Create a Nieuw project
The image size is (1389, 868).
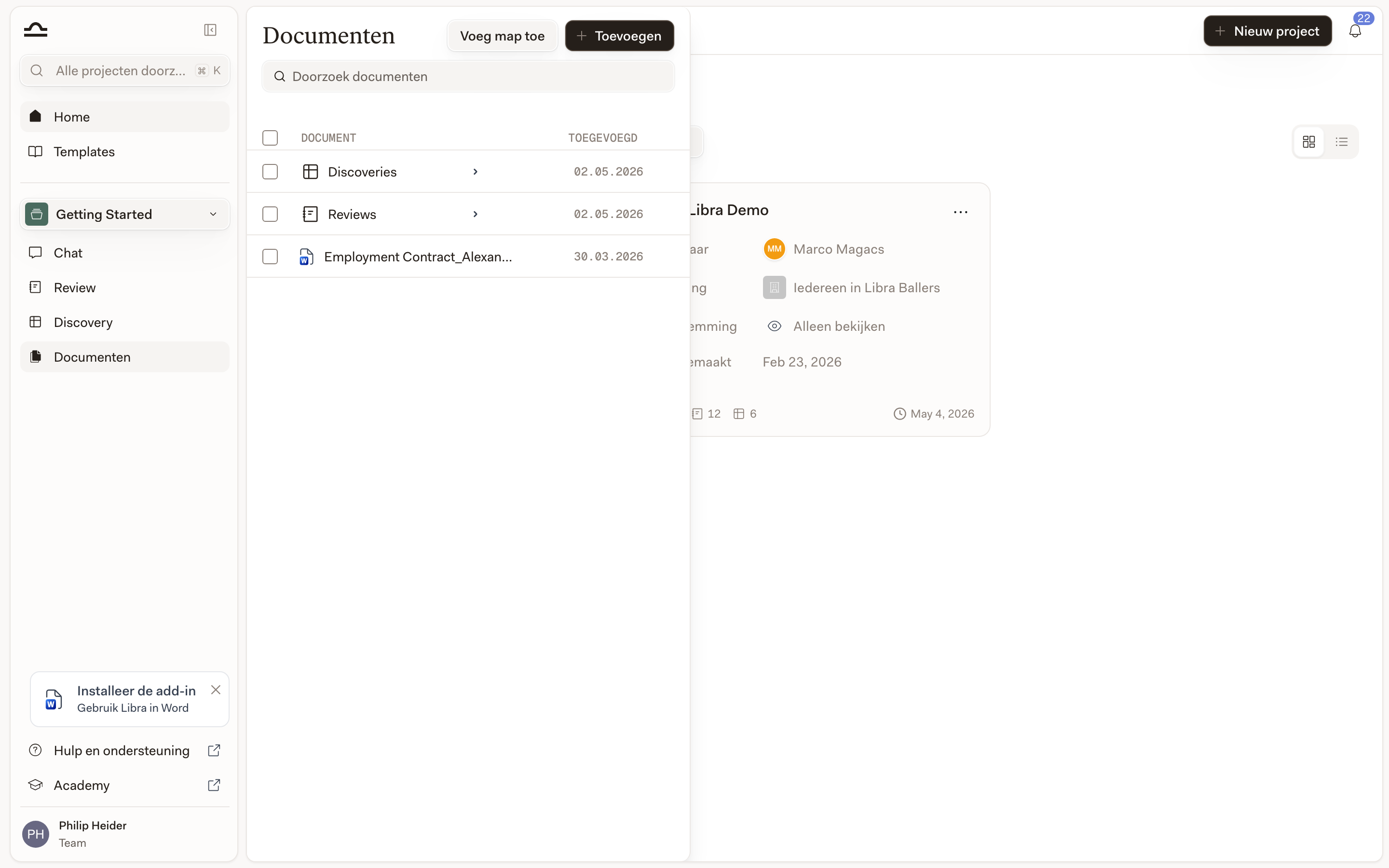coord(1267,31)
